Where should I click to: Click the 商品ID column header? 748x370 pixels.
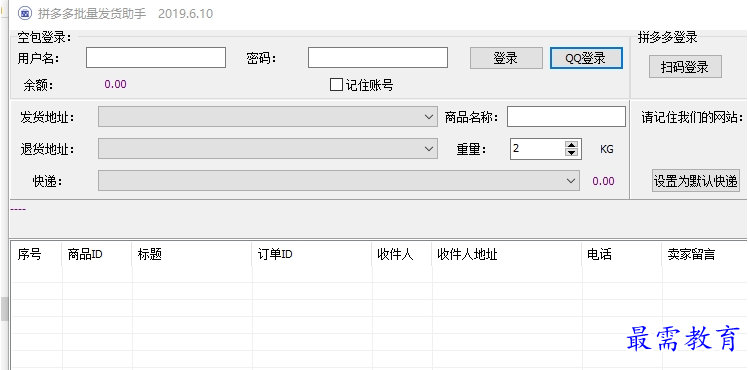pos(97,255)
